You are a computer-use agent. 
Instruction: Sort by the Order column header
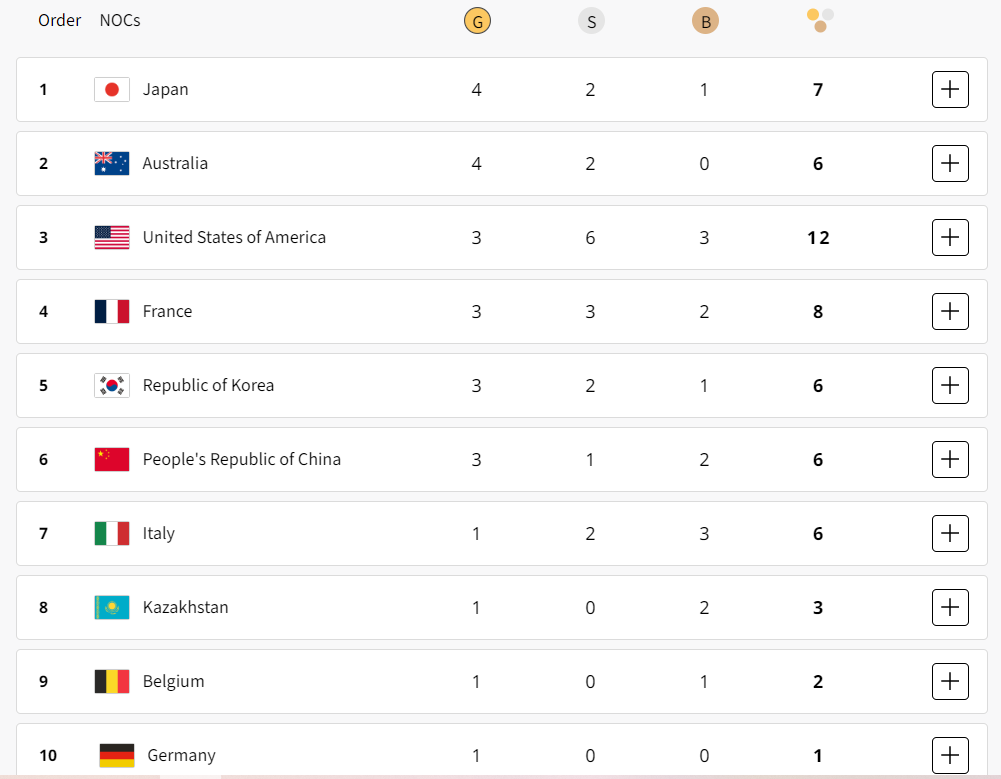pyautogui.click(x=60, y=20)
